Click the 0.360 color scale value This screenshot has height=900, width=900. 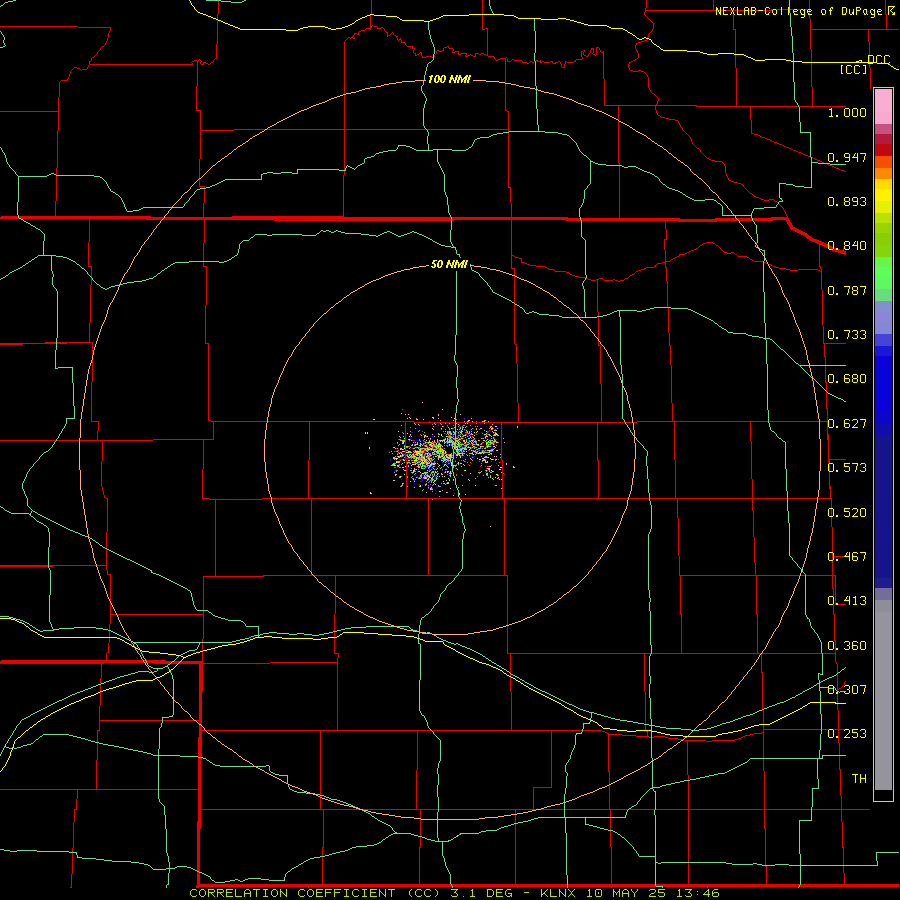pos(847,646)
